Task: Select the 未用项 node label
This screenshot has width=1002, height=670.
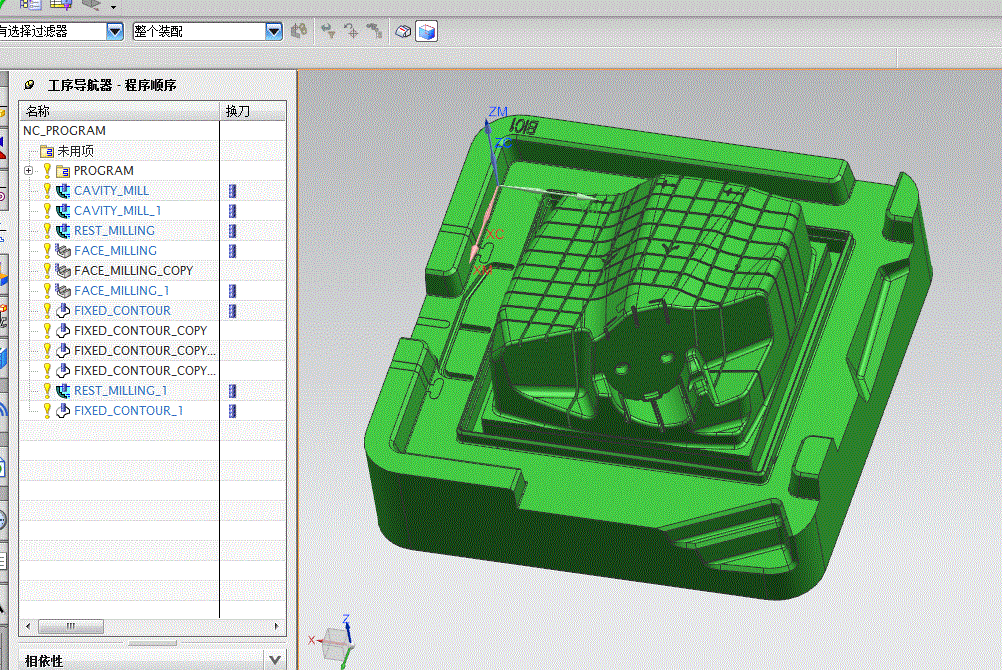Action: coord(75,151)
